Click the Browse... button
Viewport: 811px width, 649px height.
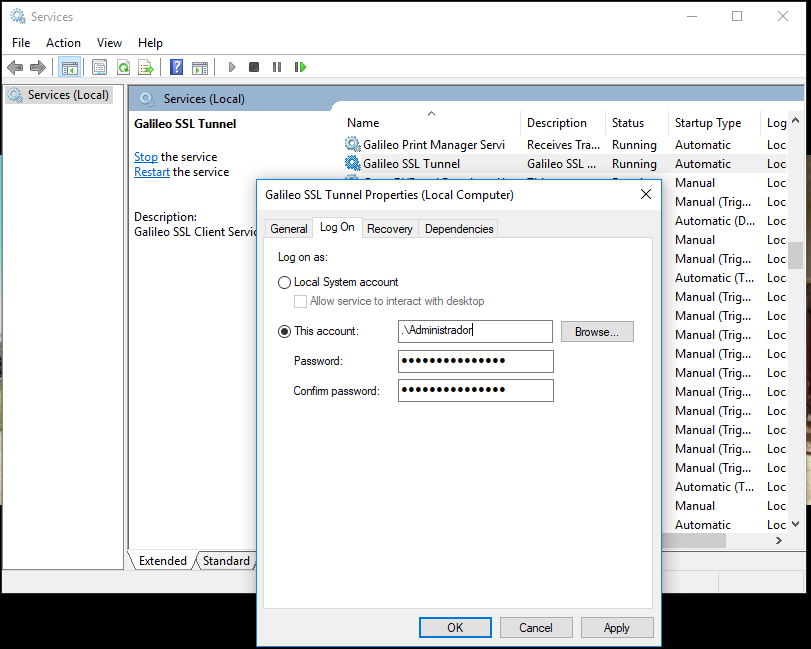click(x=597, y=332)
